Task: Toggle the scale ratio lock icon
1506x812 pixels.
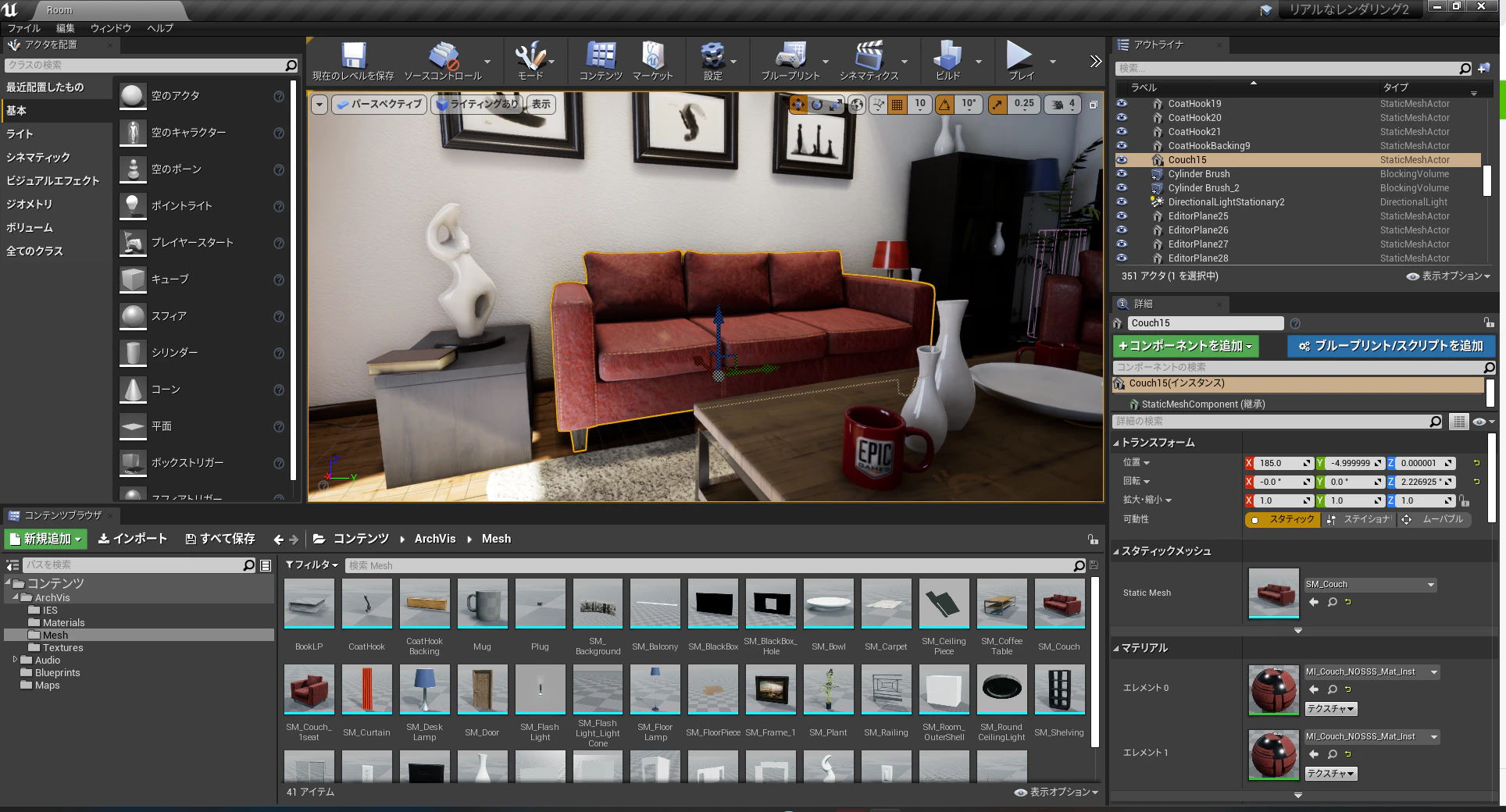Action: click(1465, 501)
